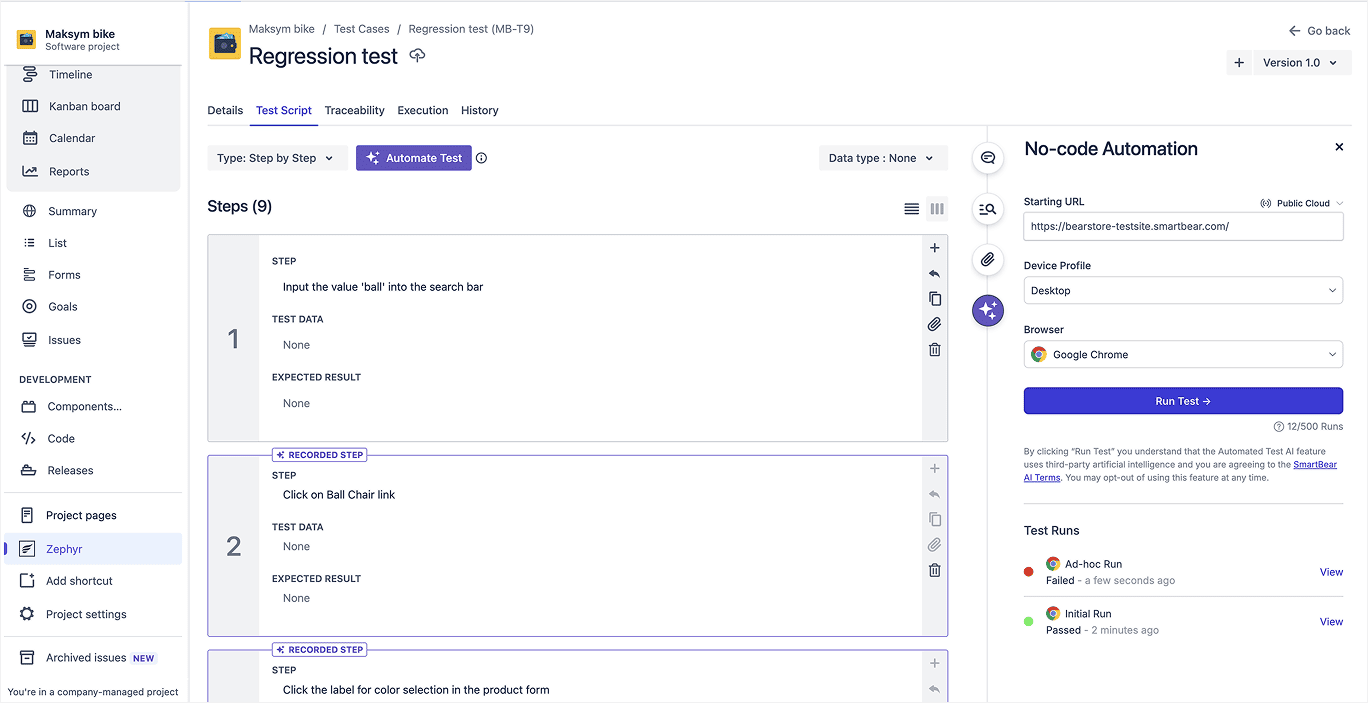
Task: Click the info icon next to Automate Test
Action: click(481, 158)
